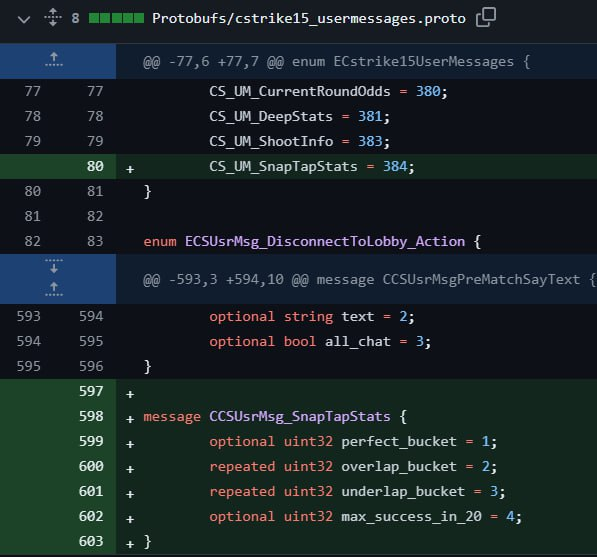Expand up above line 77 hunk
Image resolution: width=597 pixels, height=557 pixels.
click(x=54, y=60)
